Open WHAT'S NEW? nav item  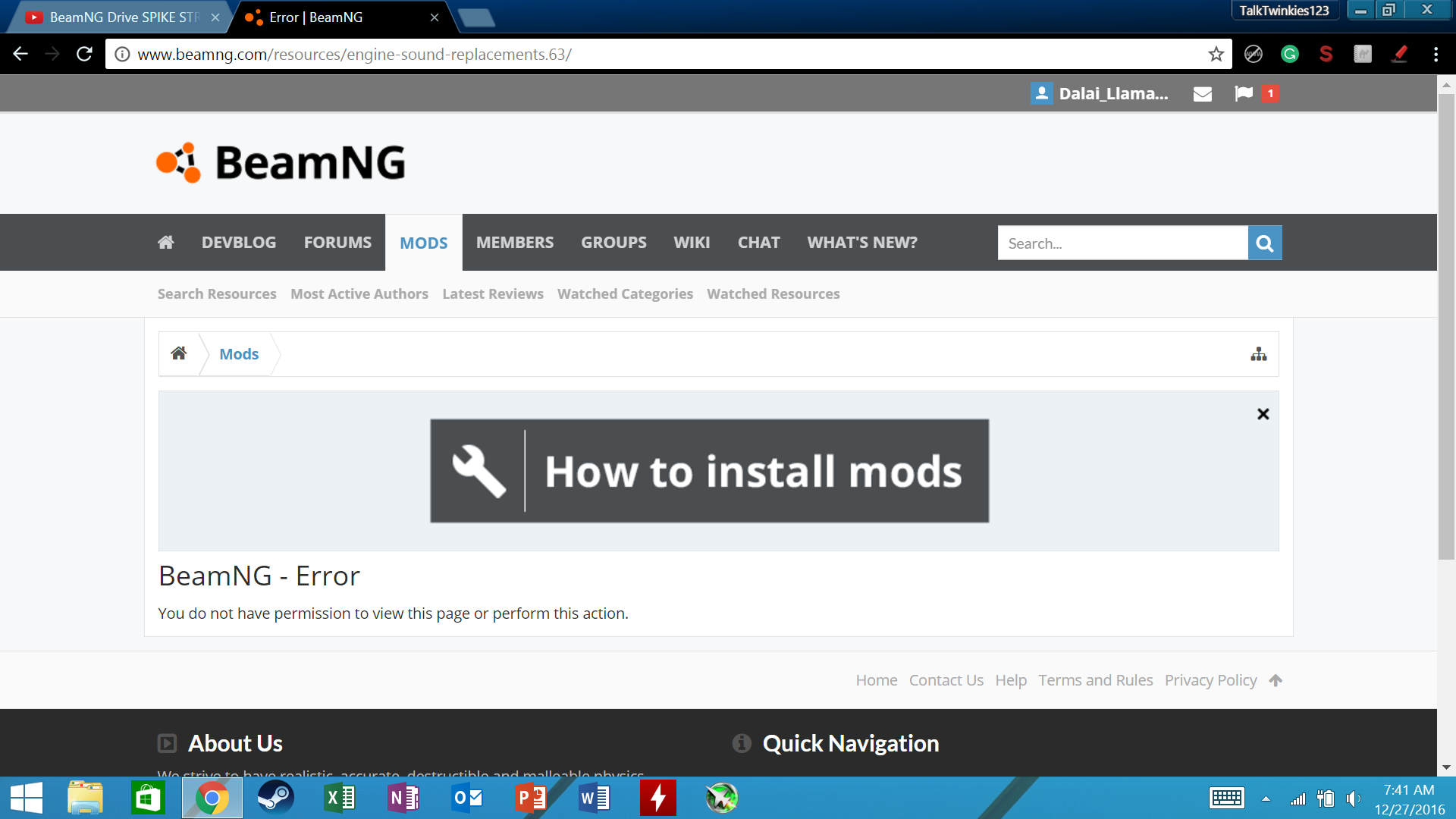click(x=862, y=242)
